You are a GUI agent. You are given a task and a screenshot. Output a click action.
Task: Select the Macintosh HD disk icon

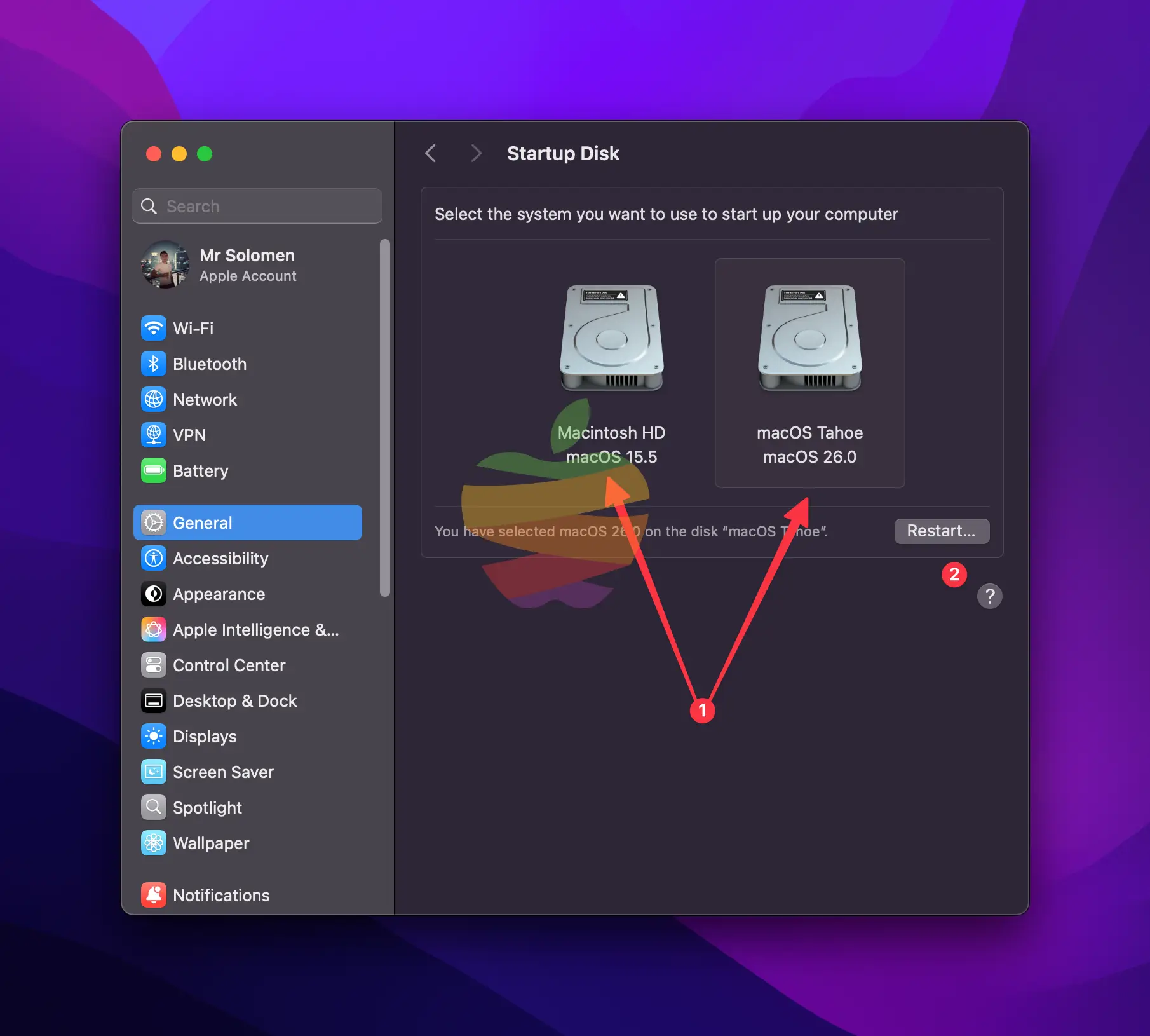tap(611, 337)
